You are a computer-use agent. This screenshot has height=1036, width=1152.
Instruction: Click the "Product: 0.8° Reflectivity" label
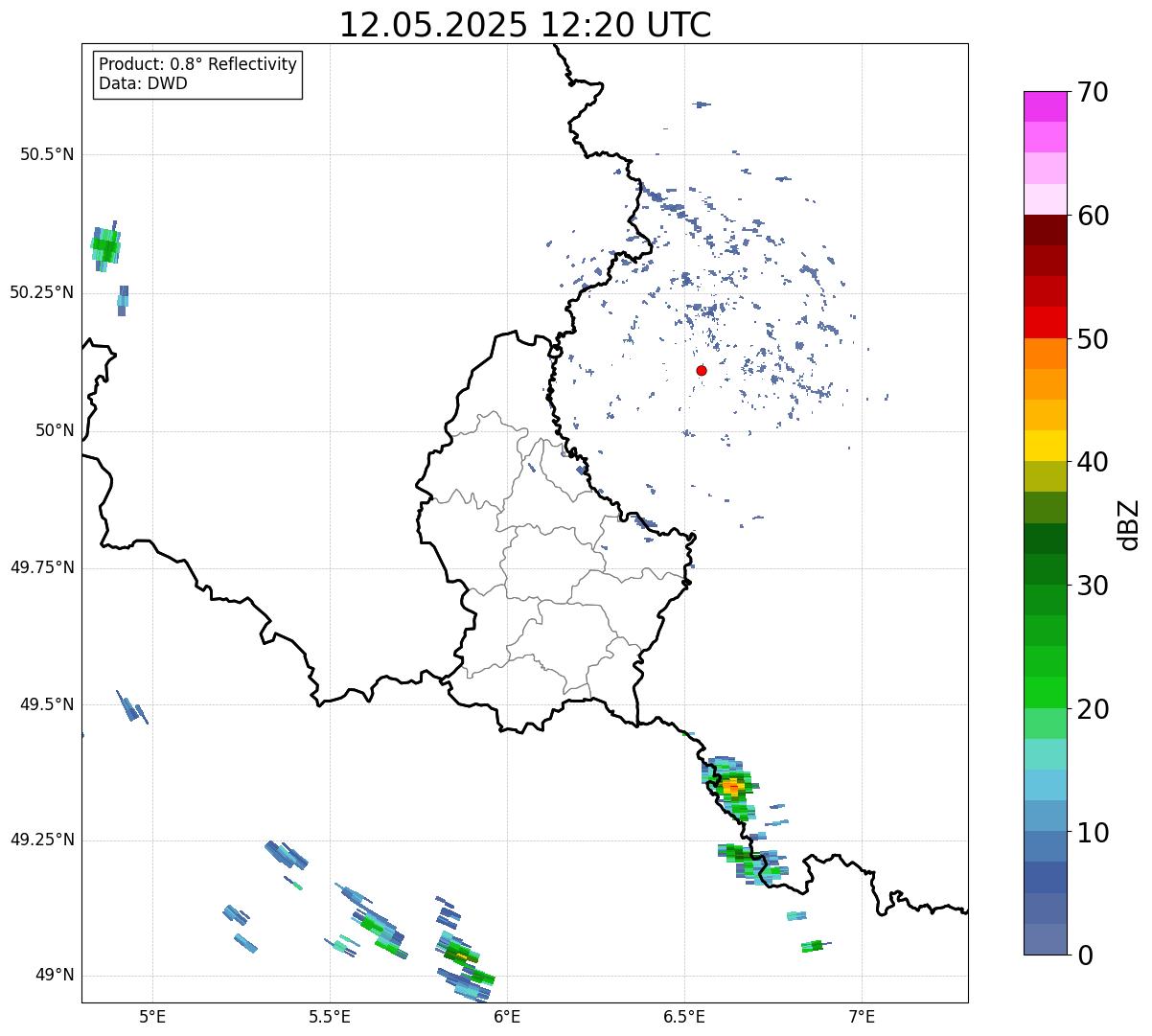pos(198,64)
